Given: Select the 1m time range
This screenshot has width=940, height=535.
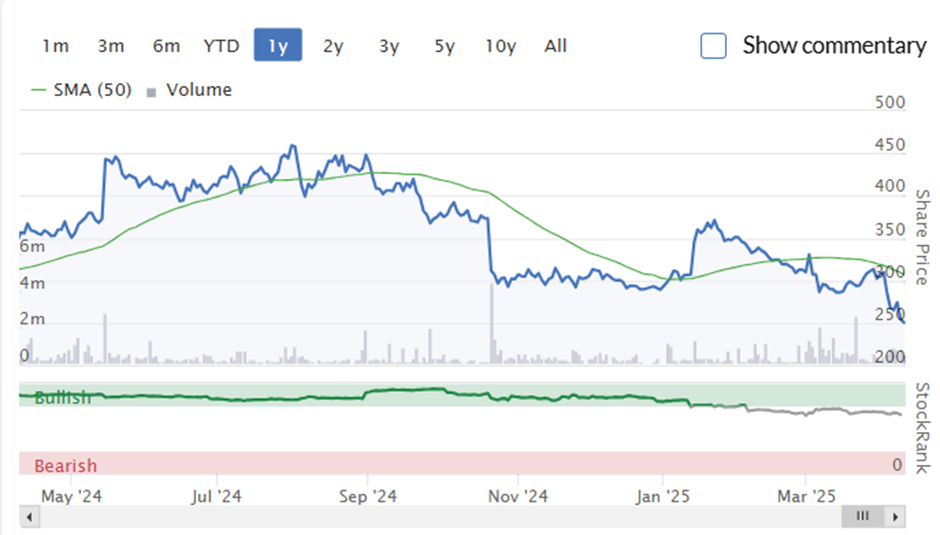Looking at the screenshot, I should pos(55,46).
